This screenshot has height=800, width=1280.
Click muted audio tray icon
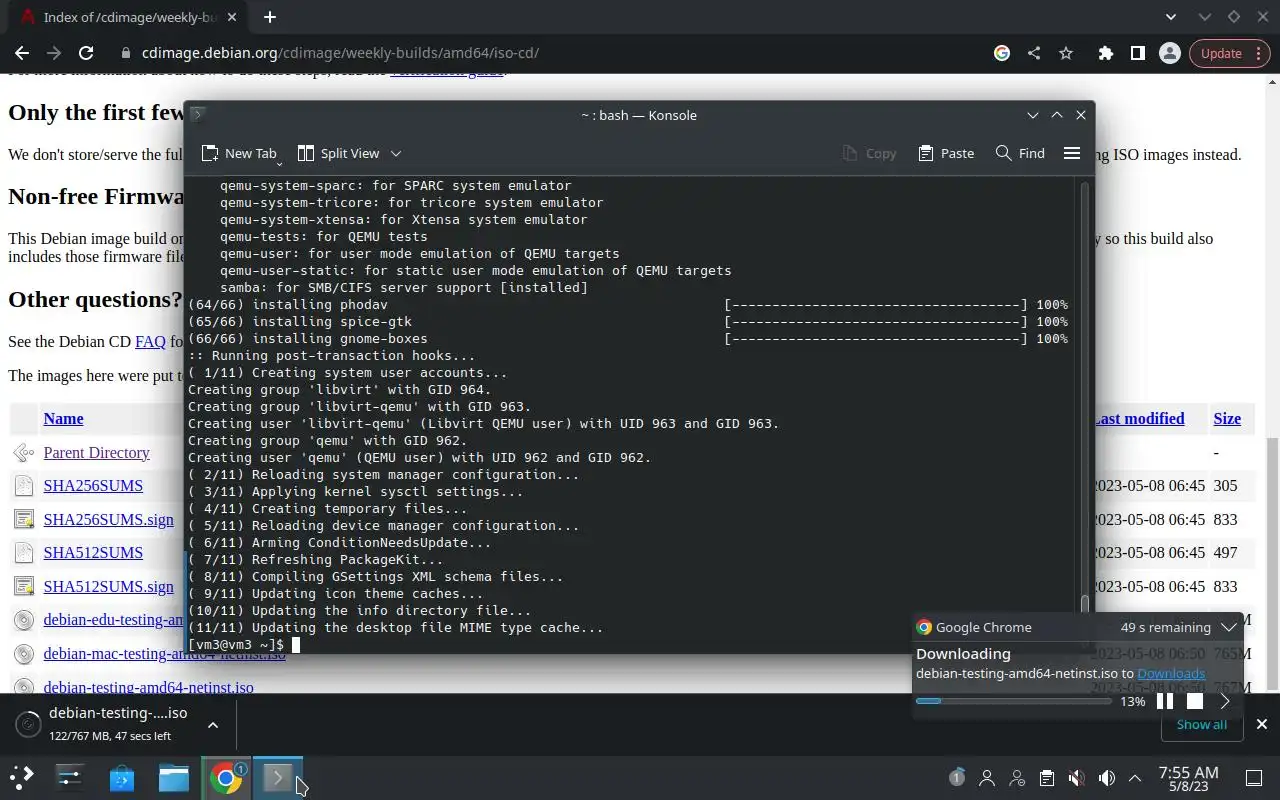click(1076, 778)
